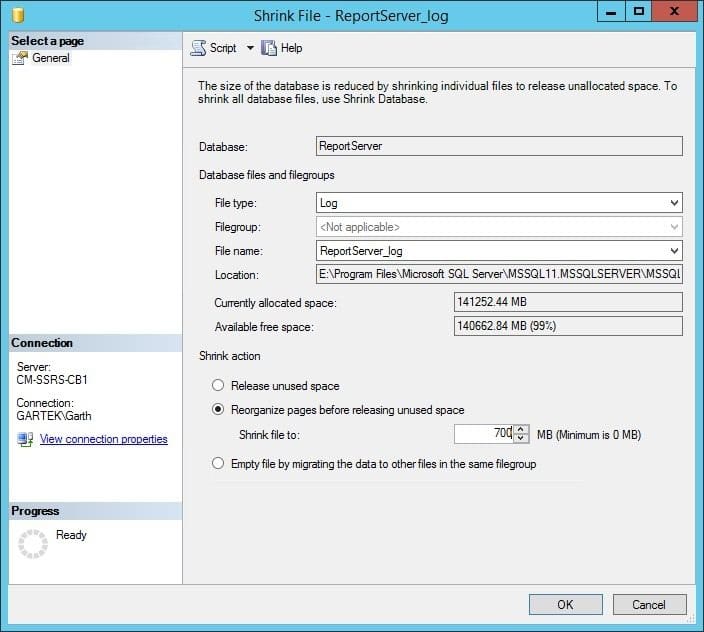This screenshot has width=704, height=632.
Task: Close the Shrink File dialog
Action: tap(674, 12)
